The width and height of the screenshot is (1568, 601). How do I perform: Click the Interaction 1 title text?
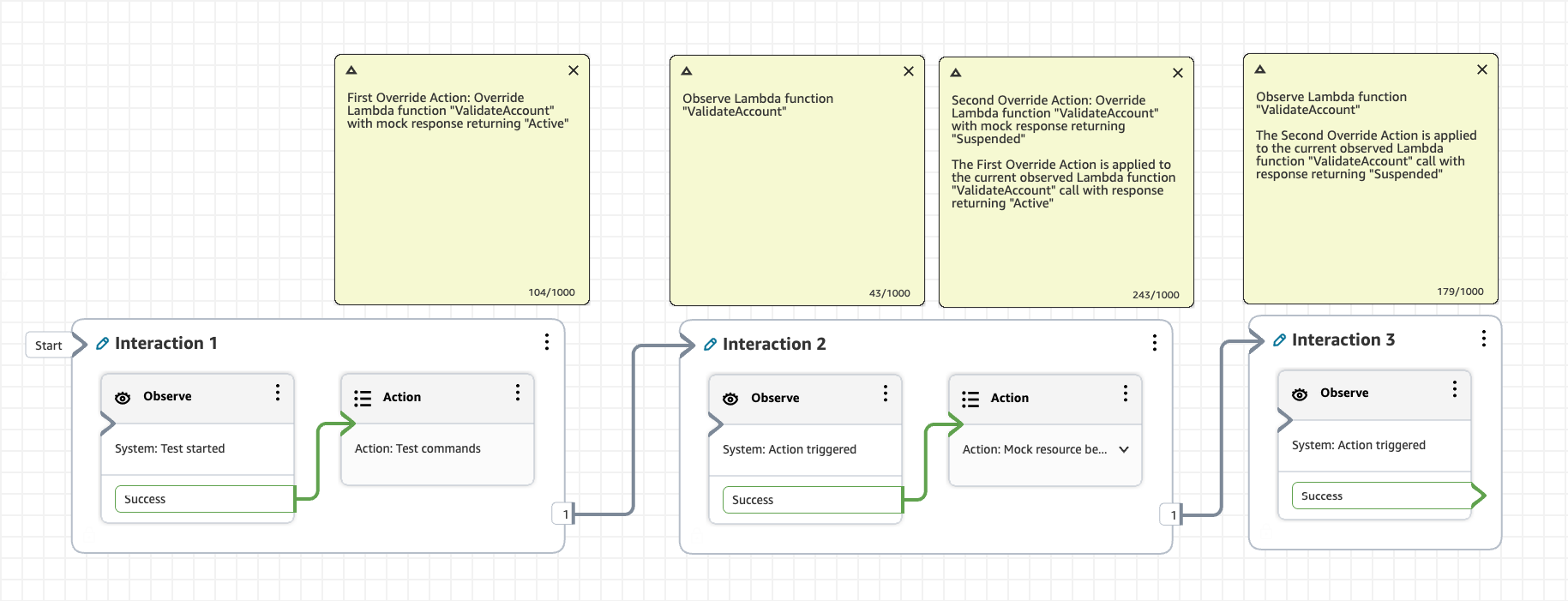[x=166, y=343]
